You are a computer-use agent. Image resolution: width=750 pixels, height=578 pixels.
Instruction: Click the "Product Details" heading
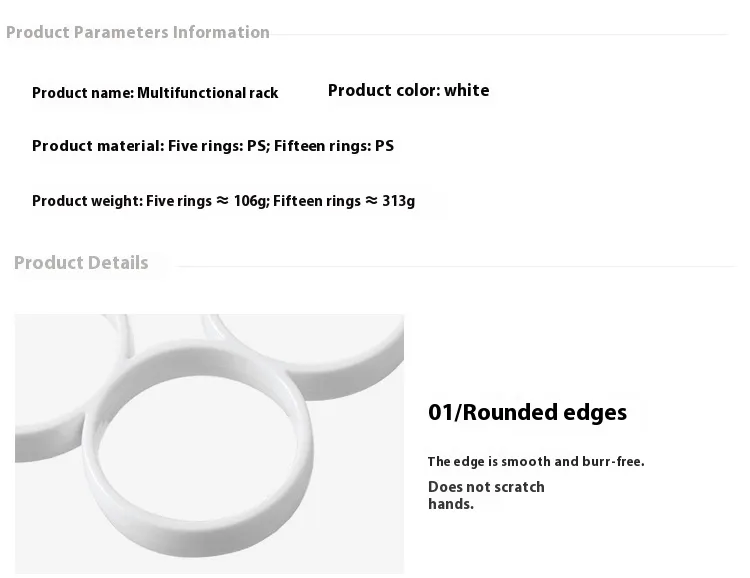point(81,263)
